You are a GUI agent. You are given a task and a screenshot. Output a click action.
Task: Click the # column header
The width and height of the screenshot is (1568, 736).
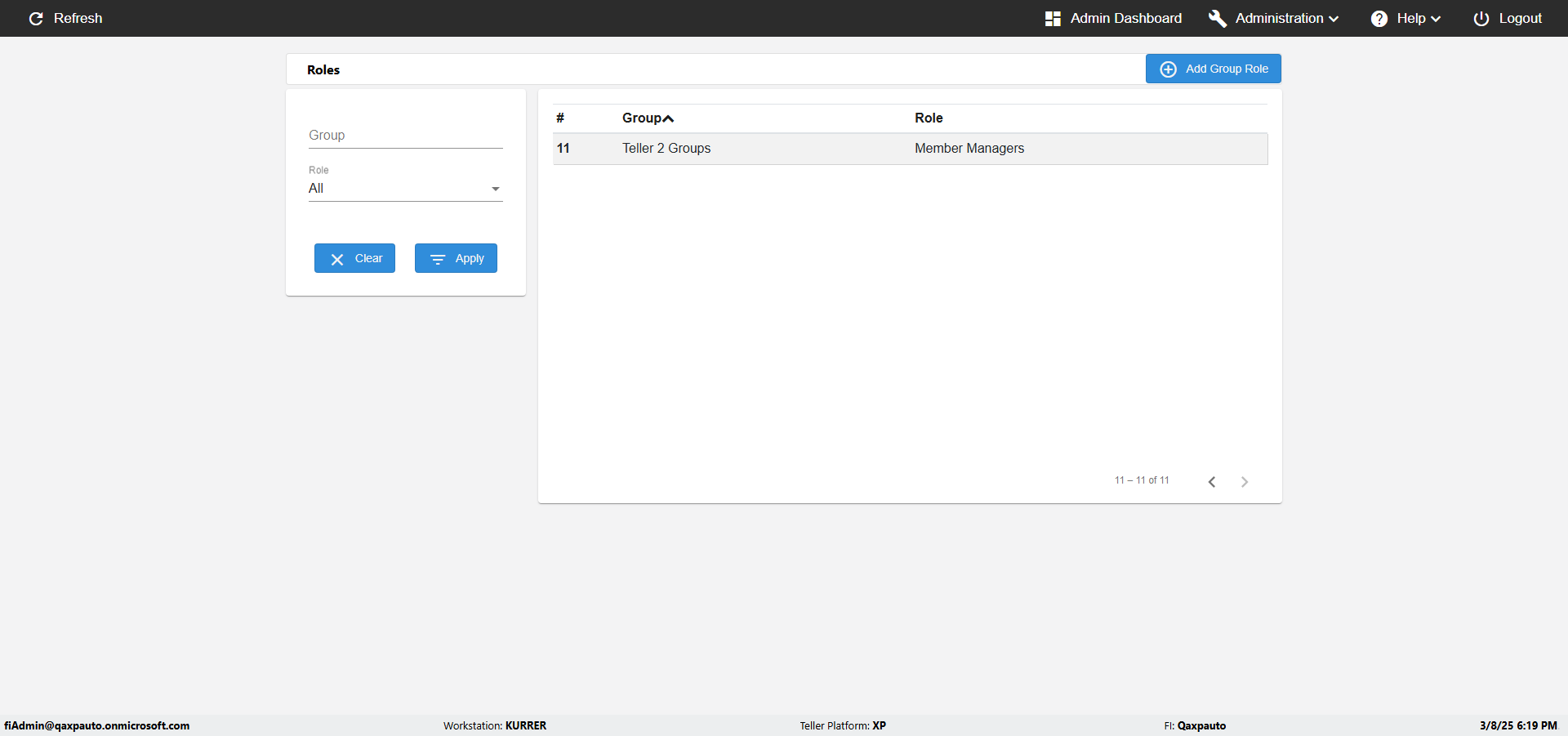tap(560, 118)
